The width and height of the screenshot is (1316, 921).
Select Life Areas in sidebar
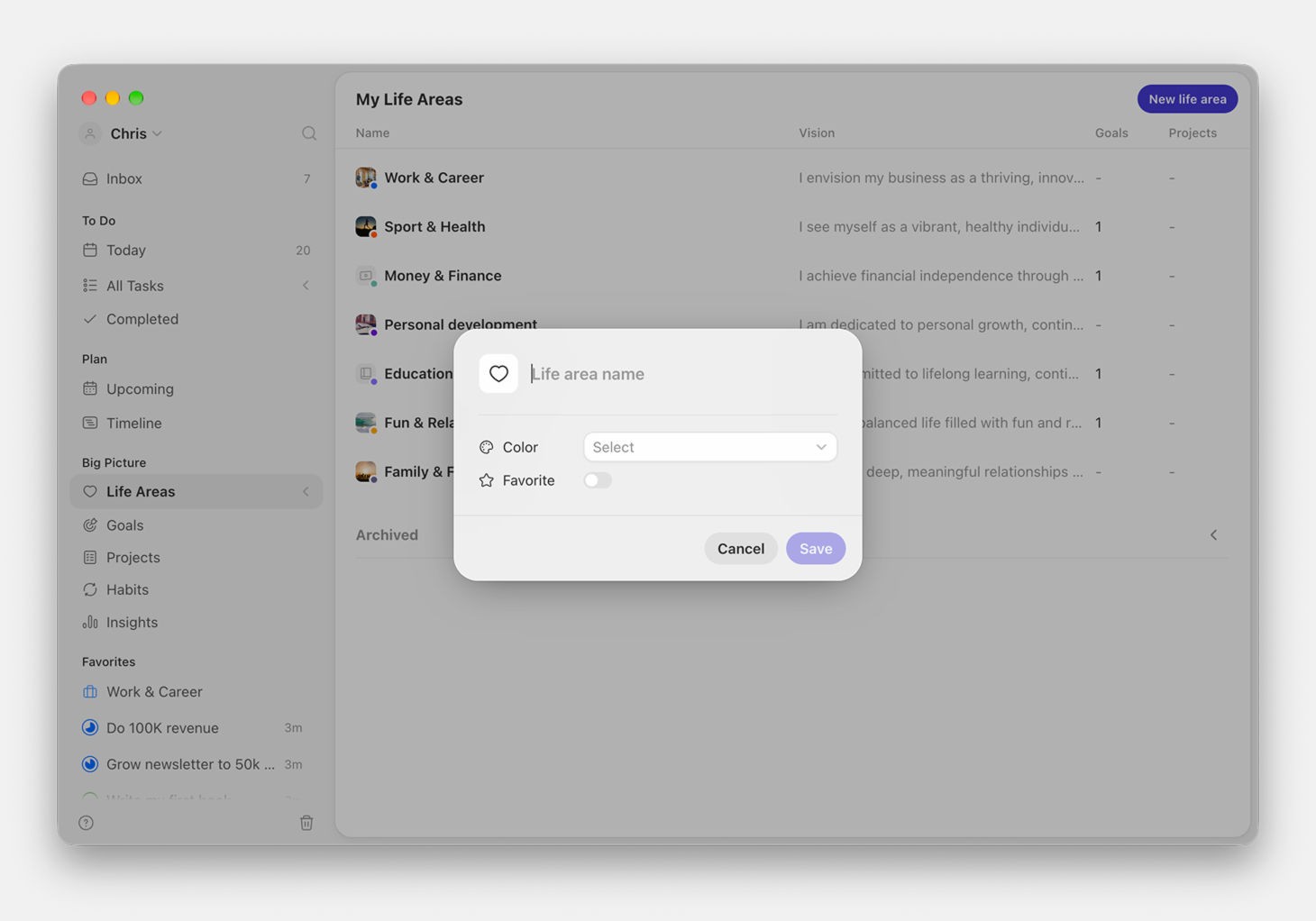196,491
